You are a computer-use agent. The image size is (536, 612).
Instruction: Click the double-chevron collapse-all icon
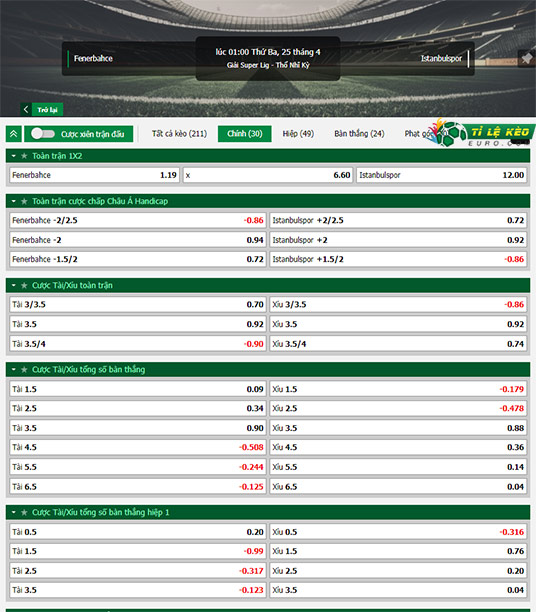[14, 134]
